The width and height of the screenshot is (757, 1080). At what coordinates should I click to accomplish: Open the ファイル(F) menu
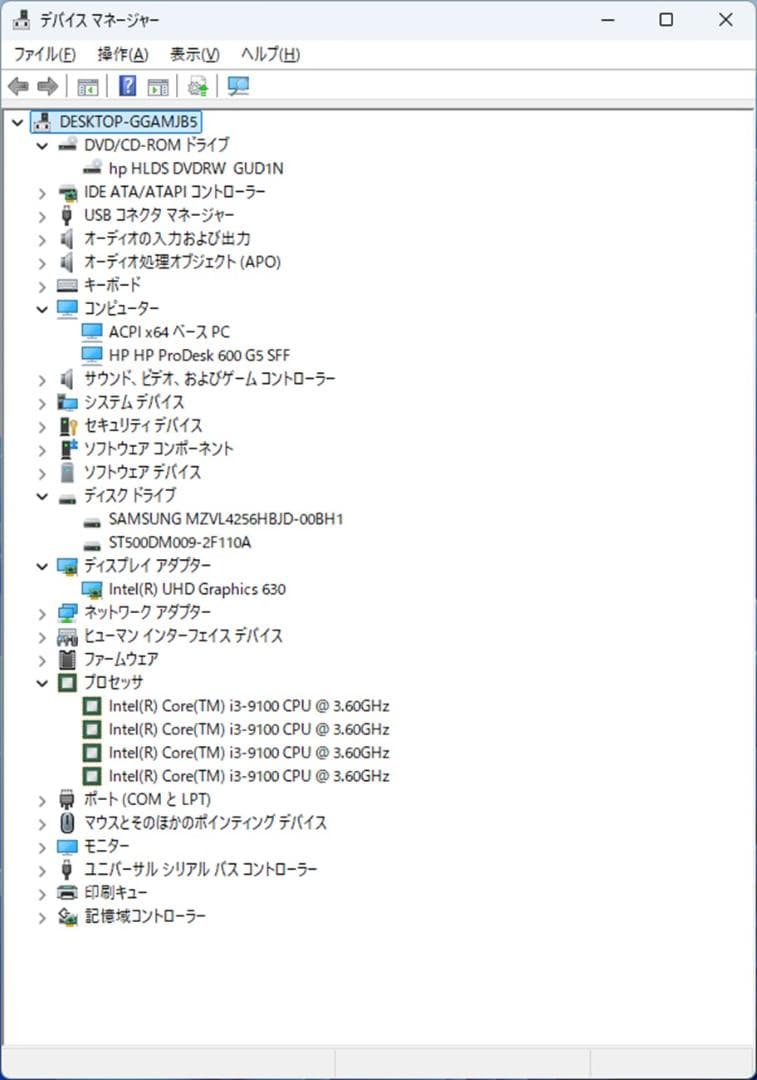[x=45, y=54]
